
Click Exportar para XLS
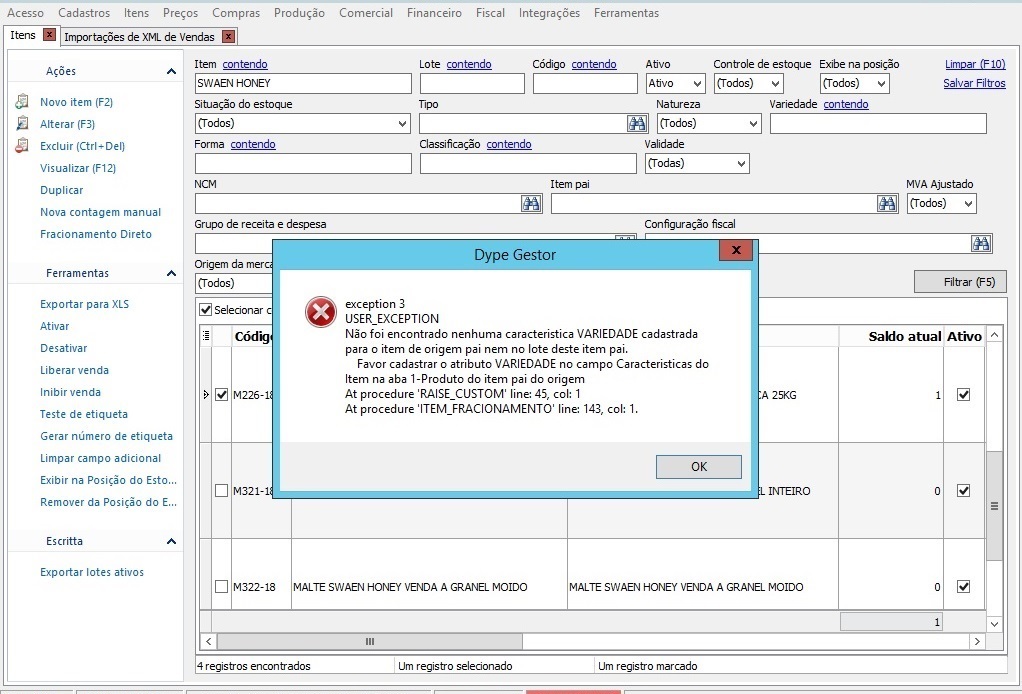pyautogui.click(x=84, y=304)
